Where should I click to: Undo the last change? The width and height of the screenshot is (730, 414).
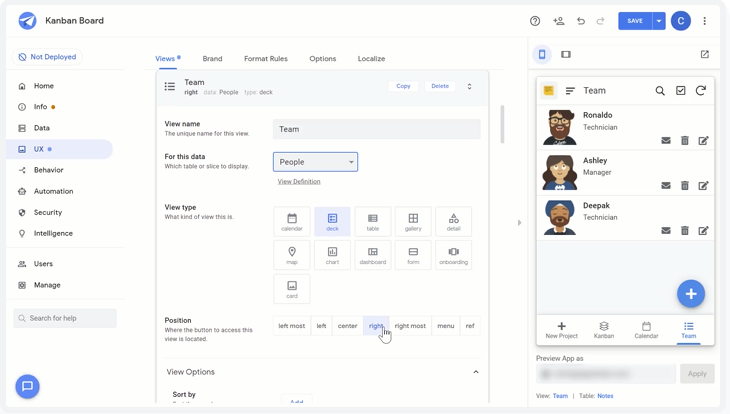[x=581, y=21]
